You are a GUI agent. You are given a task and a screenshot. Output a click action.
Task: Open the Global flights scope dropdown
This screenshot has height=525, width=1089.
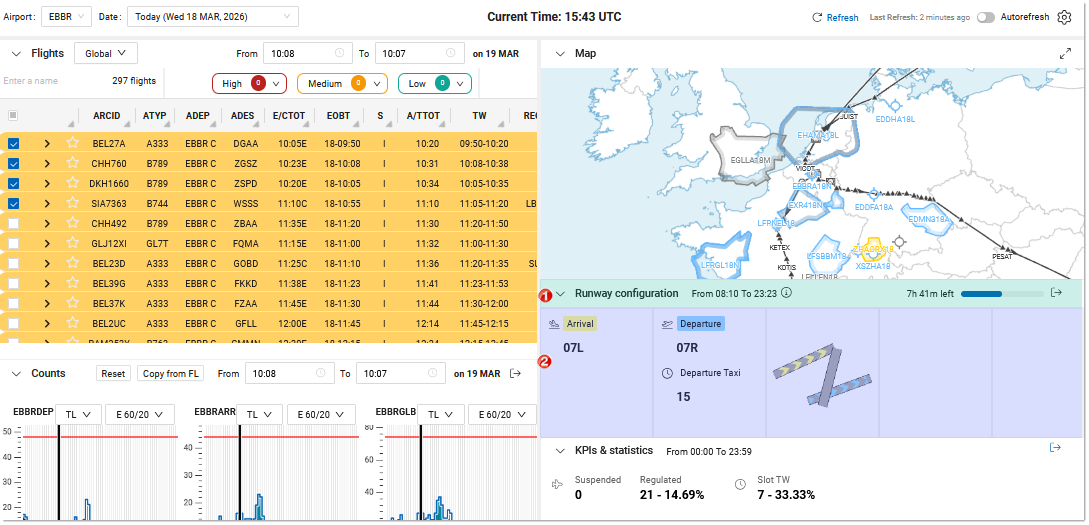point(106,53)
